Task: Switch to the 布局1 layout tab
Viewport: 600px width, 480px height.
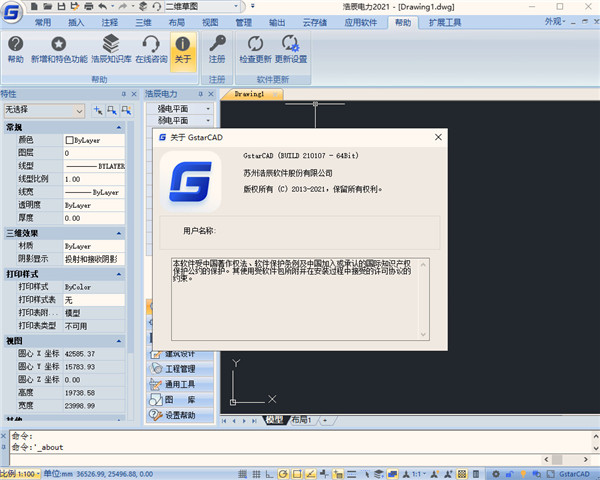Action: (x=302, y=420)
